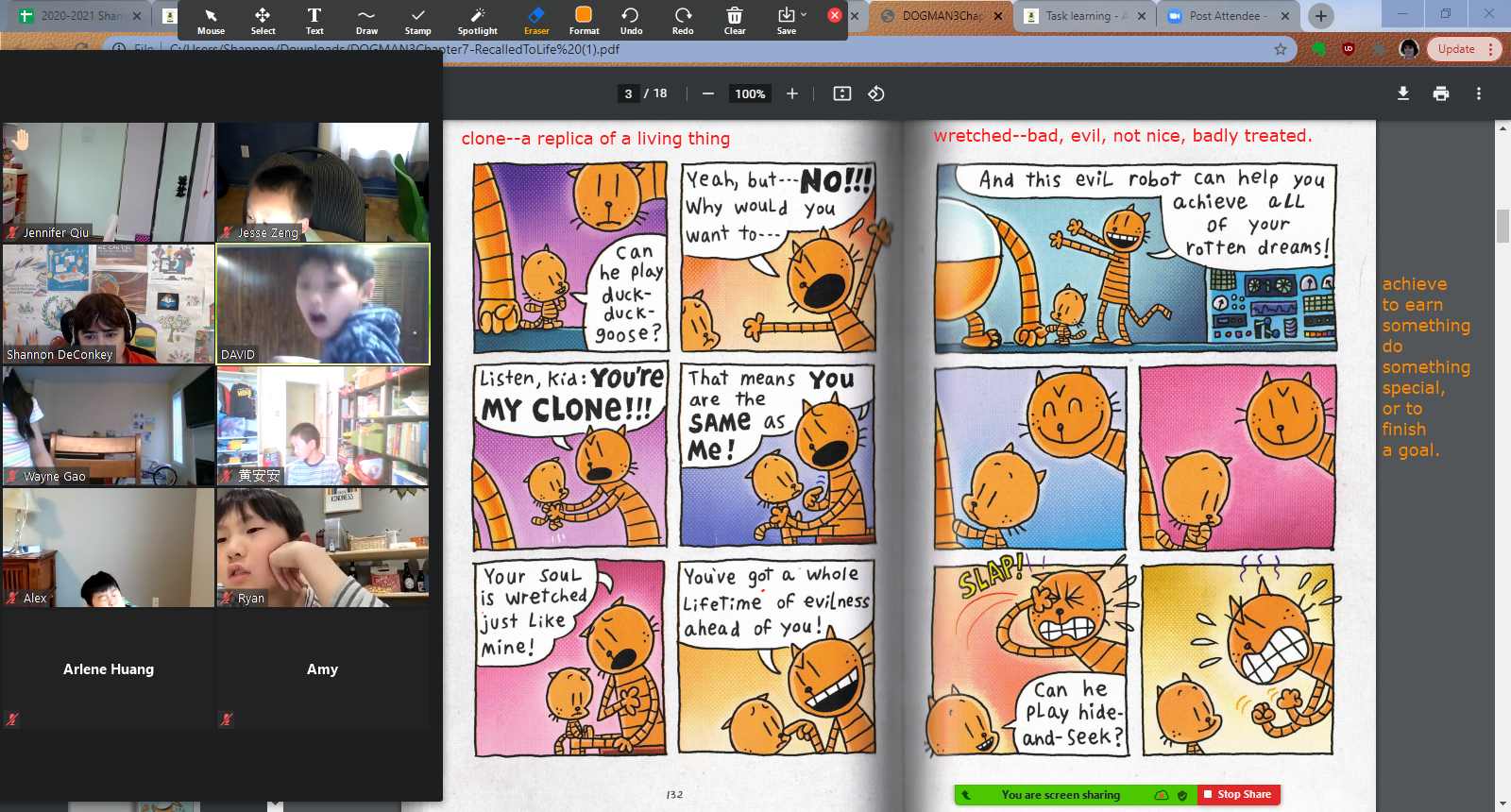Select Amy's participant tile
This screenshot has width=1511, height=812.
click(x=322, y=669)
